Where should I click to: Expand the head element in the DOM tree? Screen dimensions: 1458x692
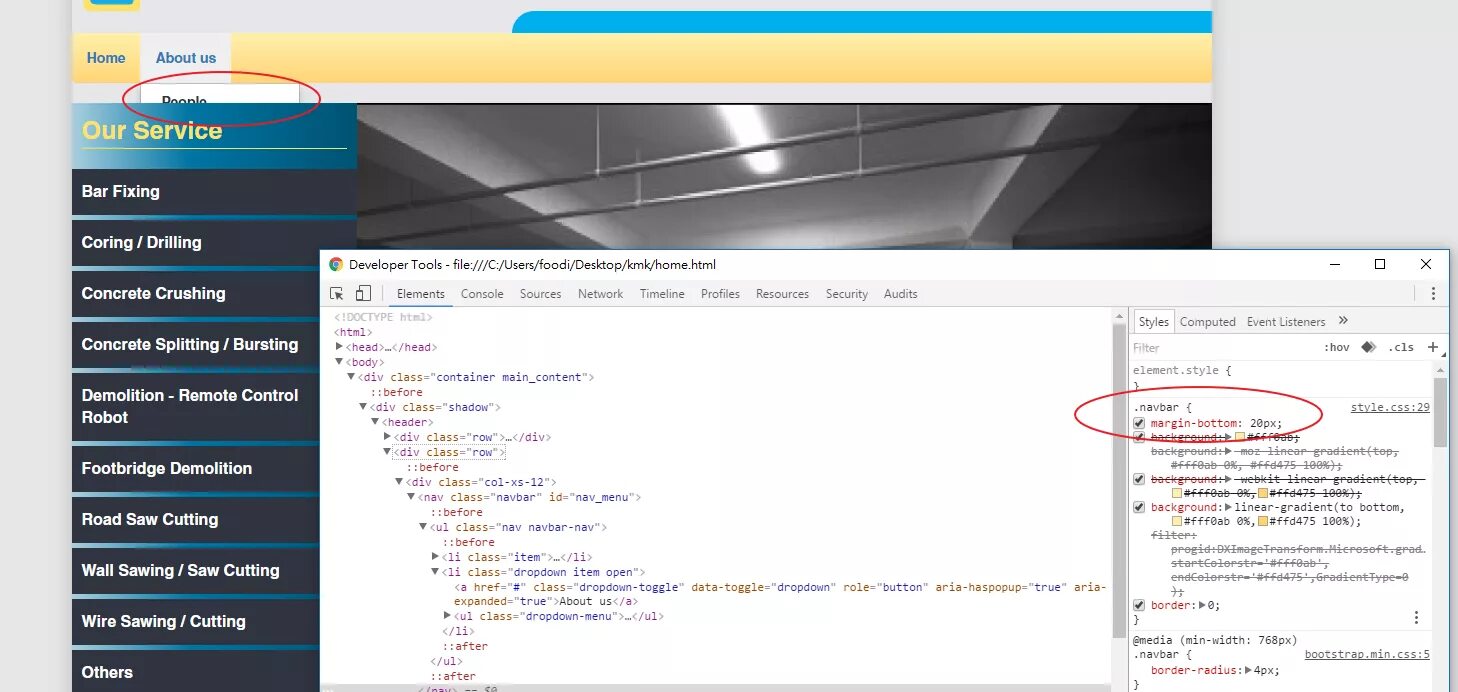(x=339, y=346)
